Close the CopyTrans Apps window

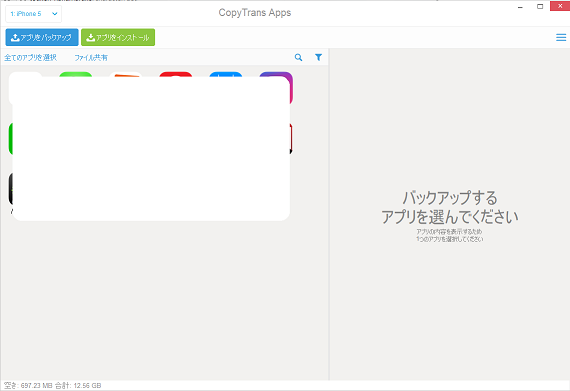pos(560,6)
